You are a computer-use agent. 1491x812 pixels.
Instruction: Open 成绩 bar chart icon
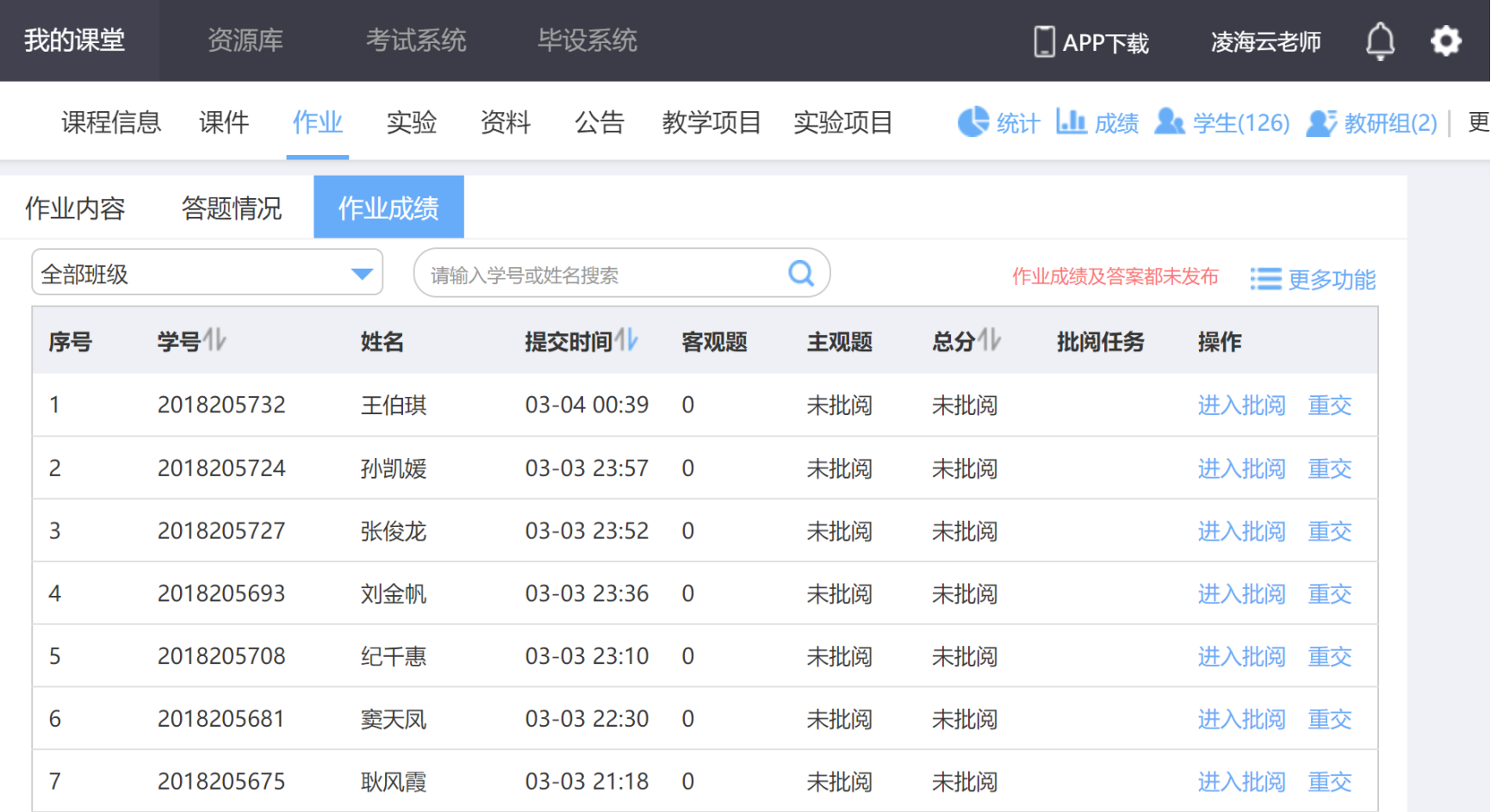[1071, 122]
